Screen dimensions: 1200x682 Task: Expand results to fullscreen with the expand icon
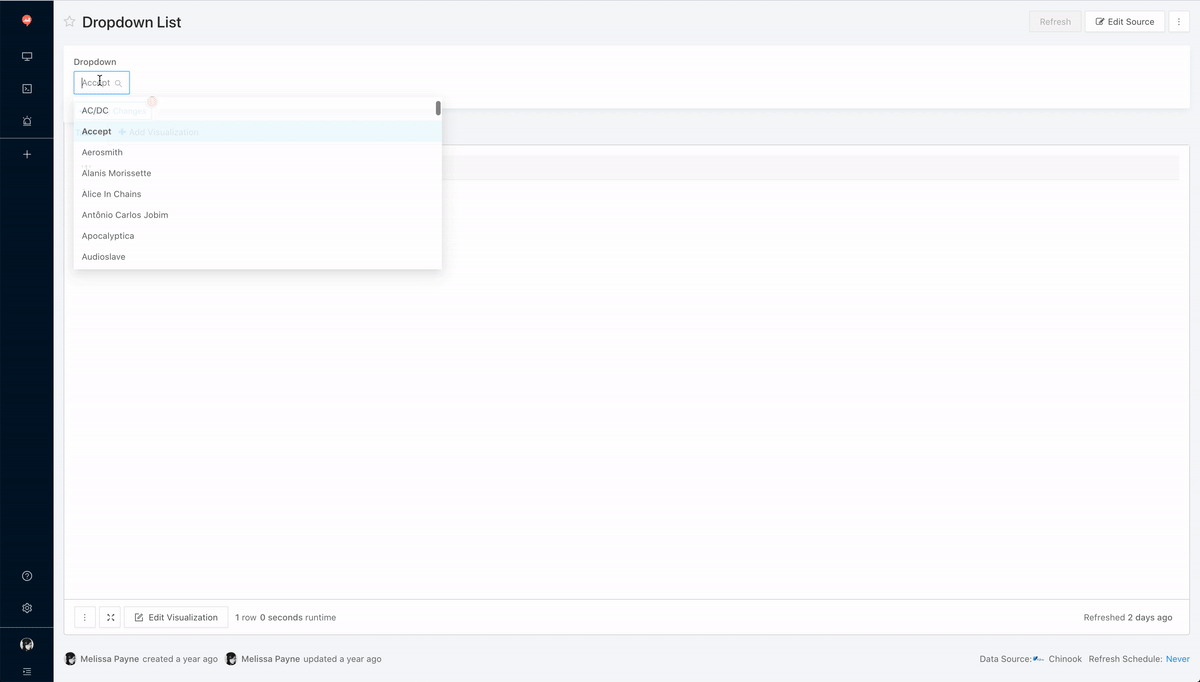(x=110, y=617)
